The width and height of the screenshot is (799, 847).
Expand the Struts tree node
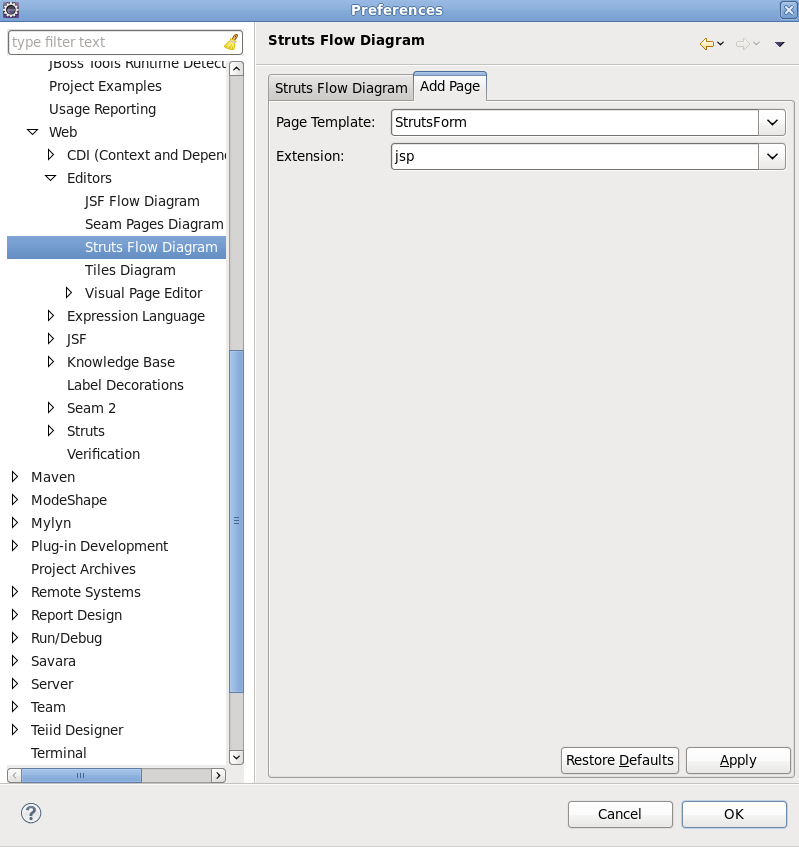[x=50, y=431]
